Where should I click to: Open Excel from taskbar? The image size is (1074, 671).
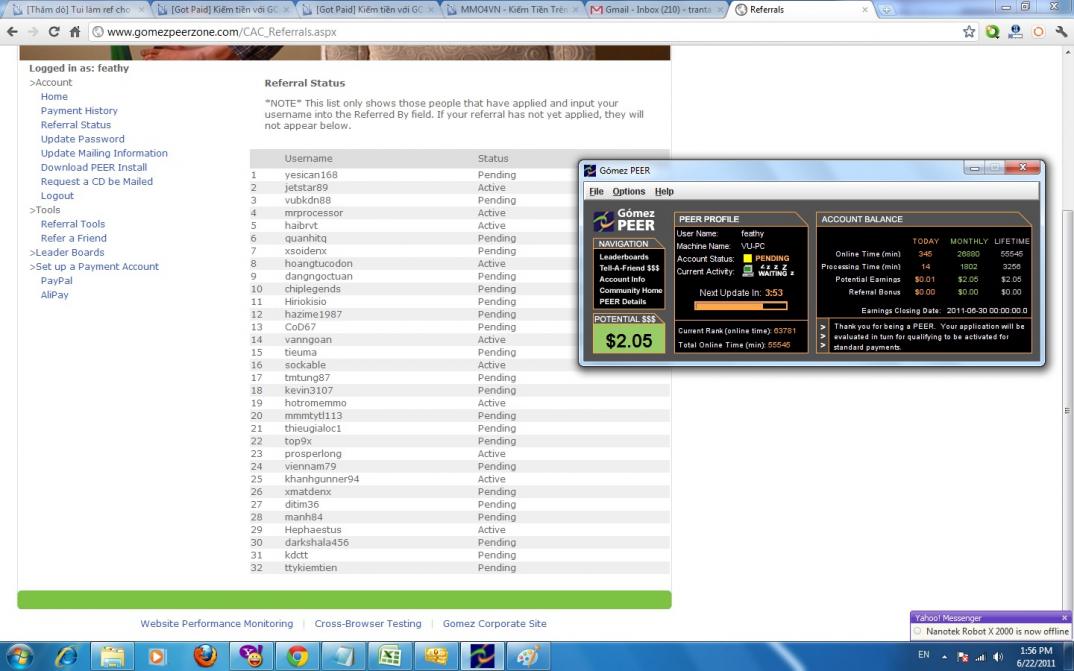(390, 657)
